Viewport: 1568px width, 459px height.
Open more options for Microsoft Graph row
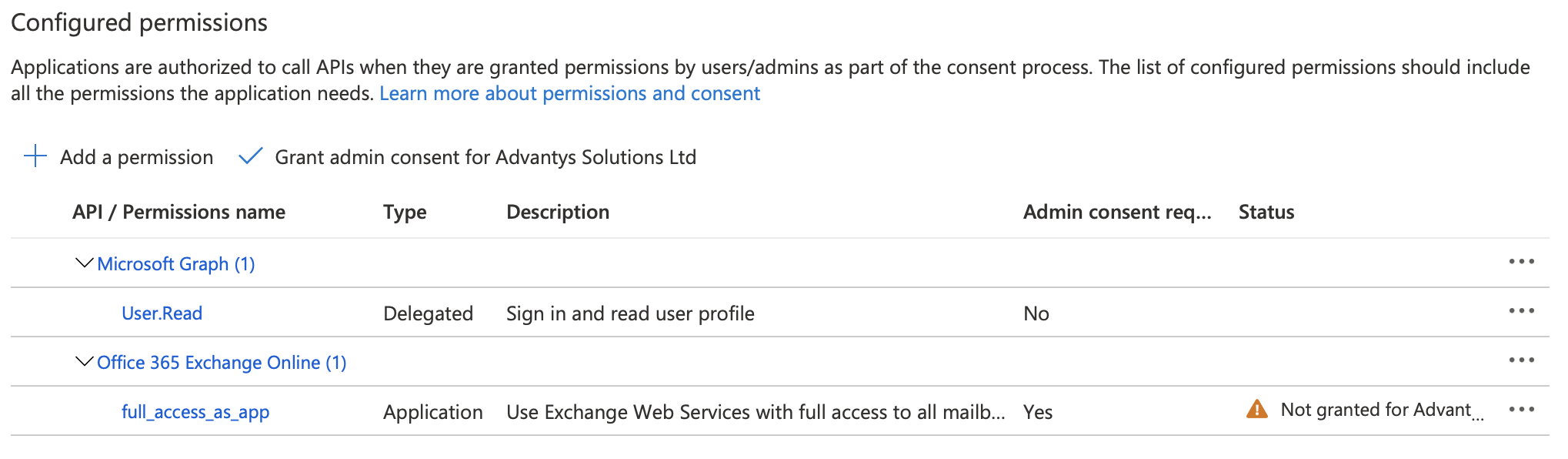[1521, 262]
